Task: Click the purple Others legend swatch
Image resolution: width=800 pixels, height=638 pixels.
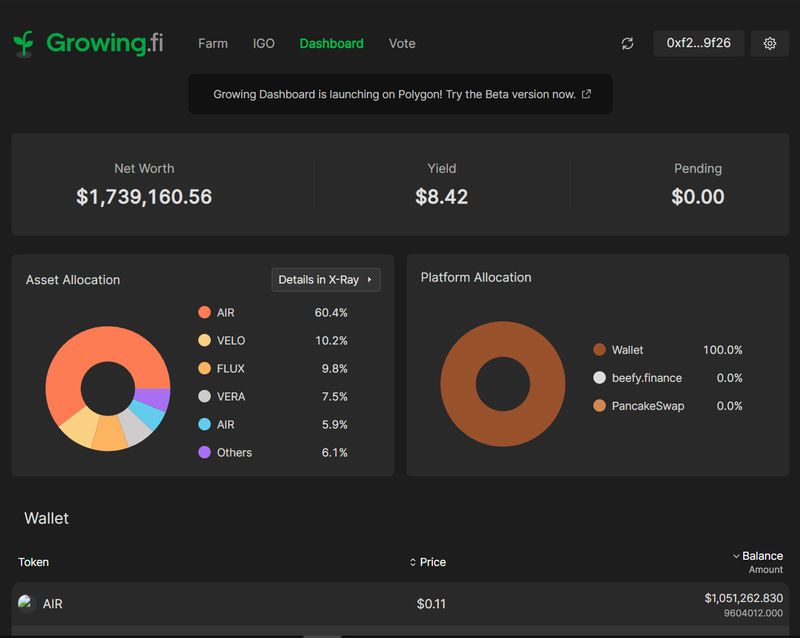Action: (x=205, y=453)
